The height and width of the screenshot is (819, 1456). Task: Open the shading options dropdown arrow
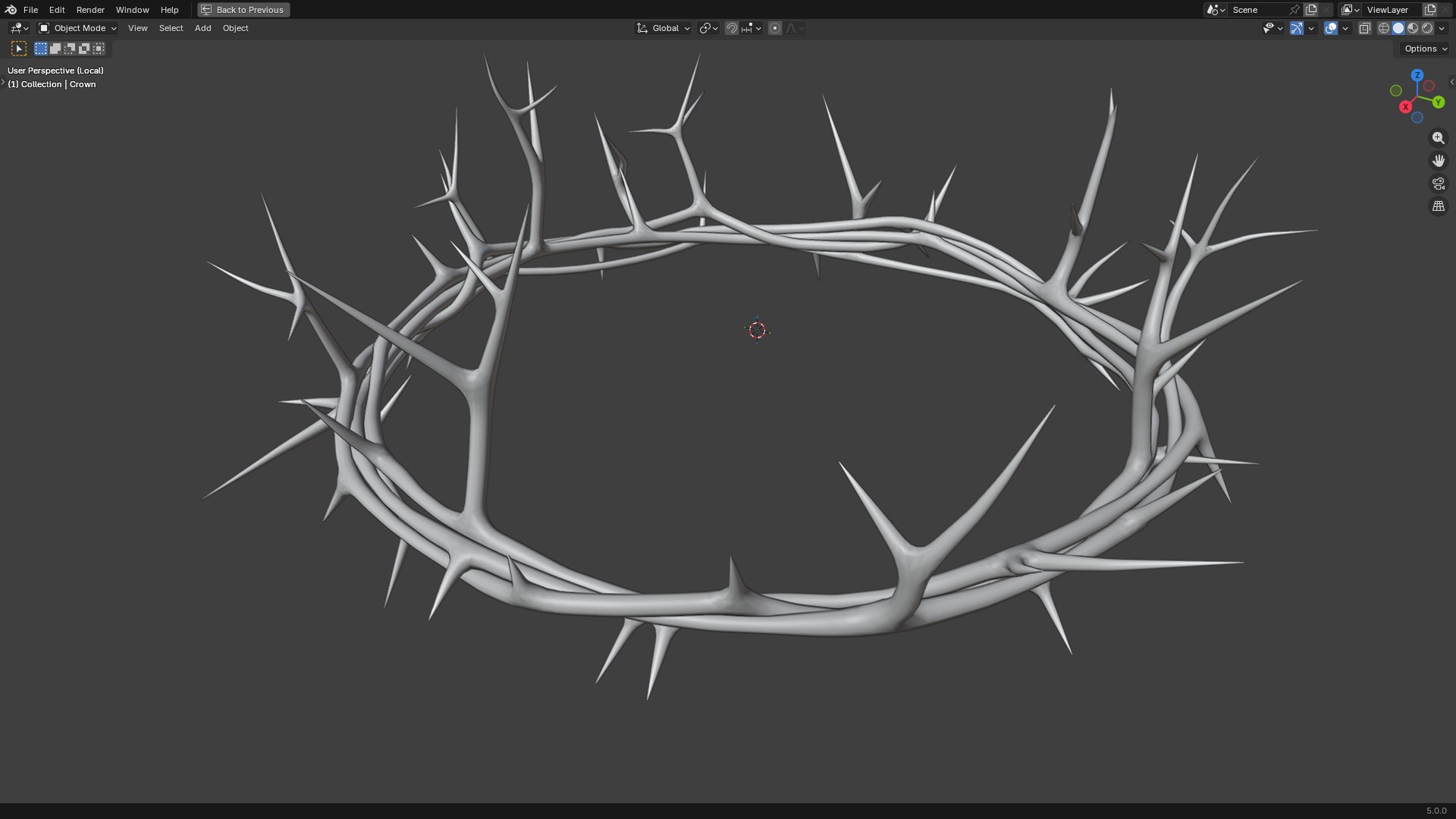(x=1442, y=28)
